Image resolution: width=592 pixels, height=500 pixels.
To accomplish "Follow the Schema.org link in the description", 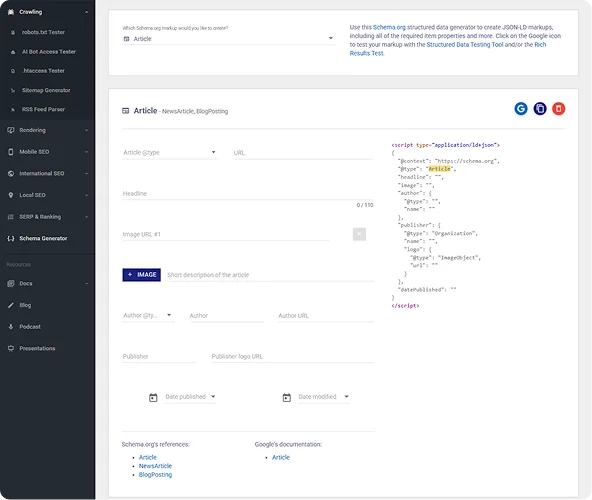I will point(389,27).
